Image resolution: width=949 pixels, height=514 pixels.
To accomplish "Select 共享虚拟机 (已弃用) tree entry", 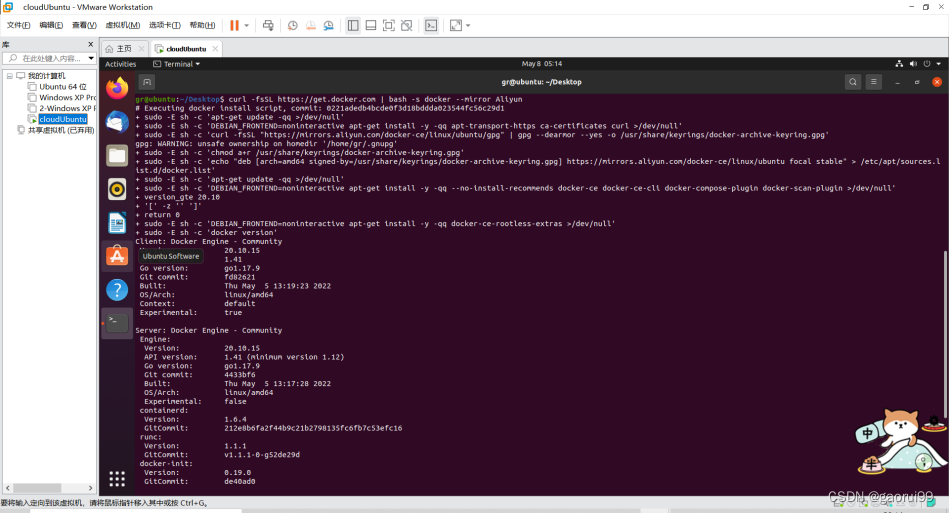I will click(56, 130).
